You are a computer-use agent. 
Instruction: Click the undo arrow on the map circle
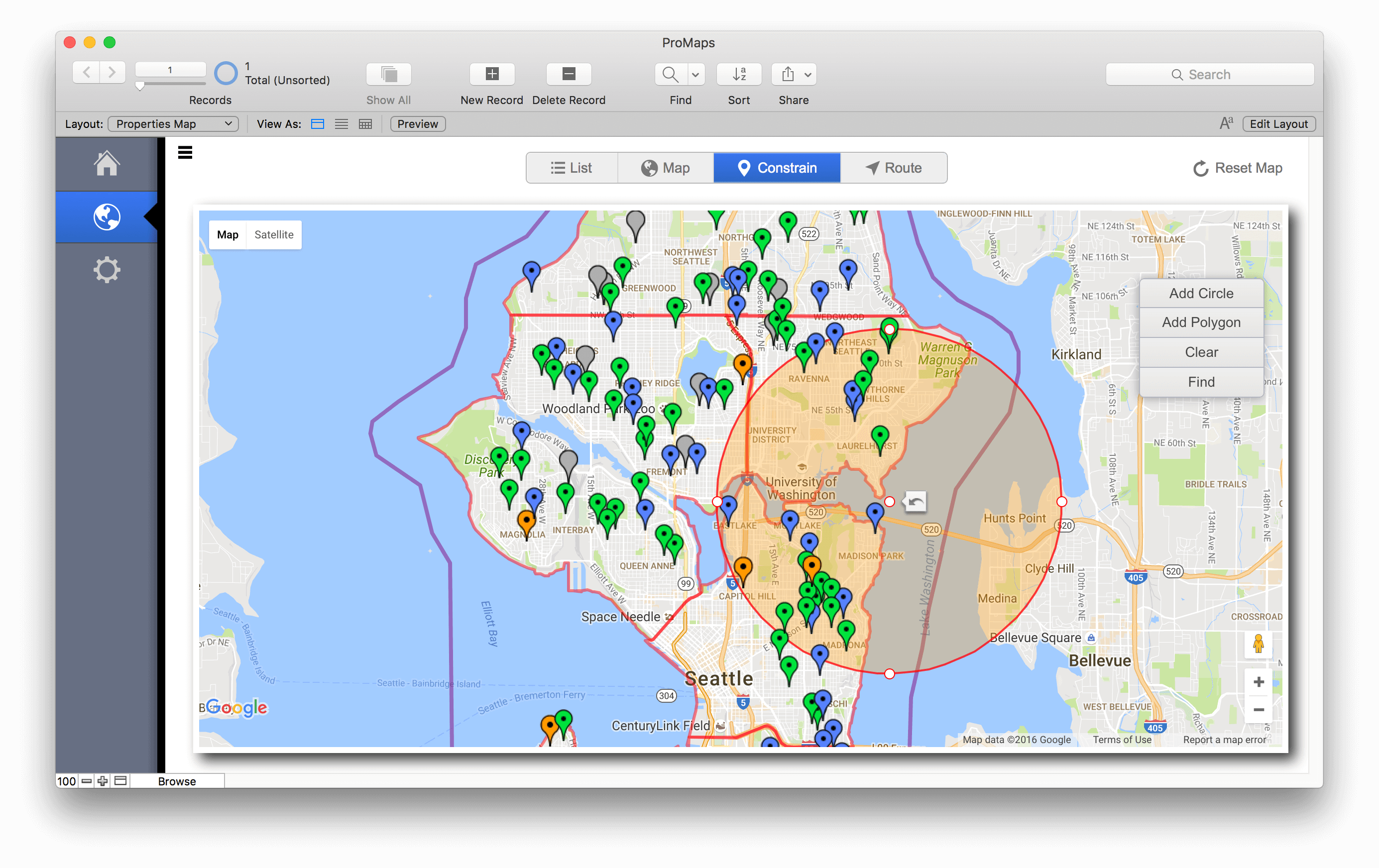(x=916, y=502)
